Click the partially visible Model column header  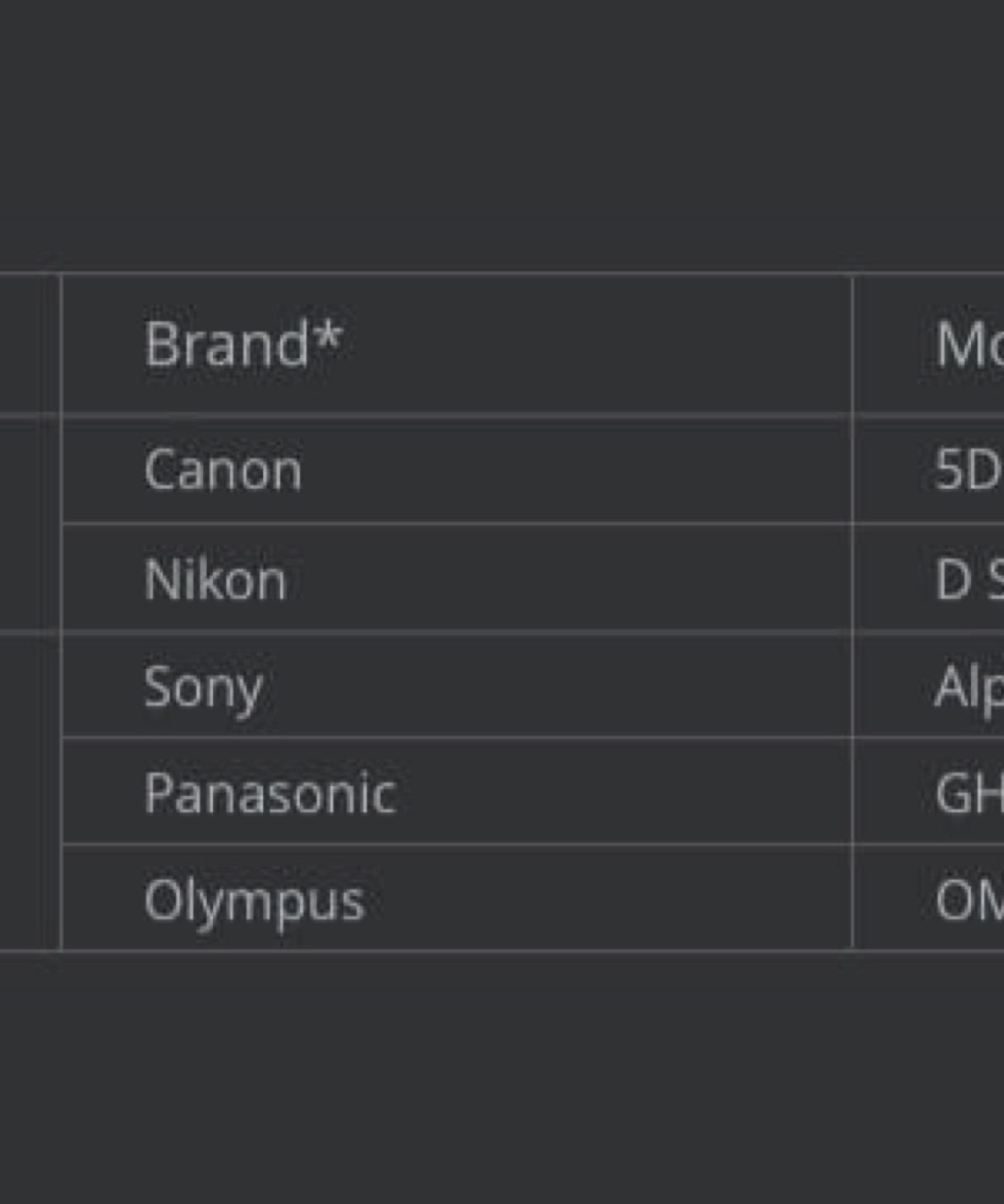click(968, 344)
